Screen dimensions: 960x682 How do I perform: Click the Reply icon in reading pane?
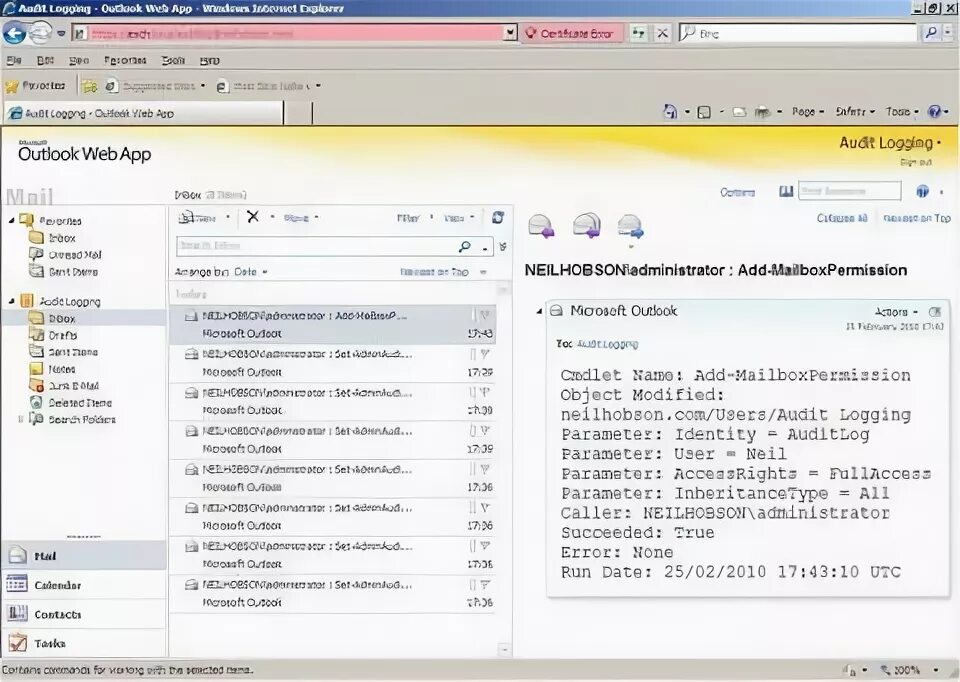point(541,226)
